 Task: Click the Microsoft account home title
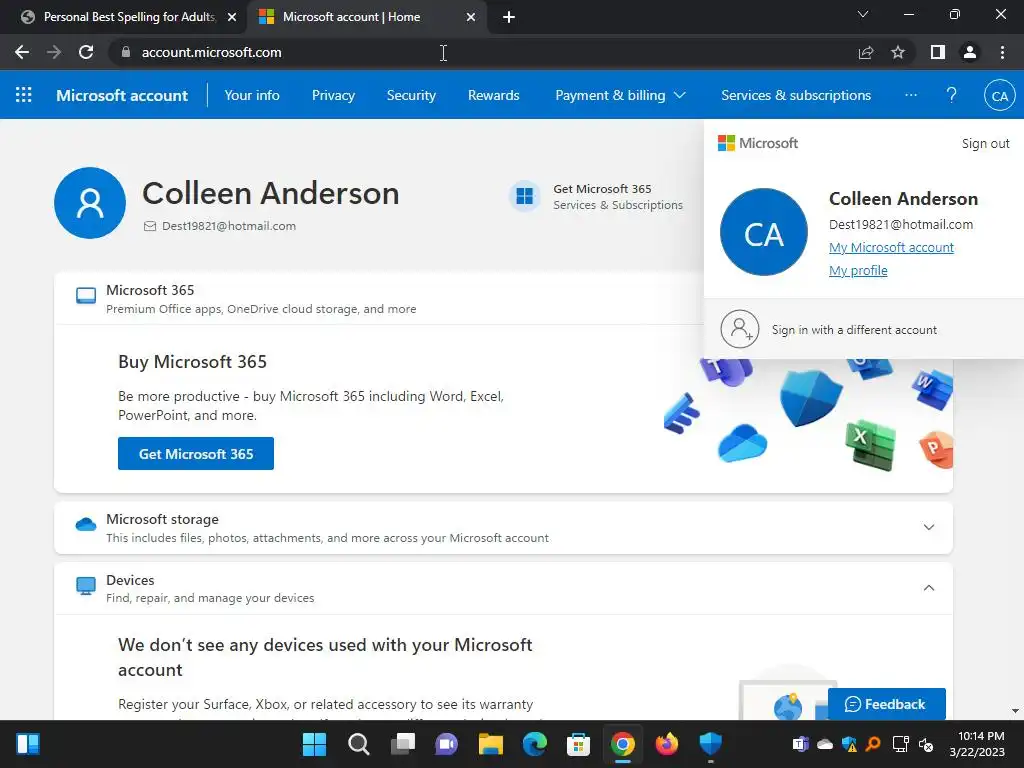[x=122, y=95]
